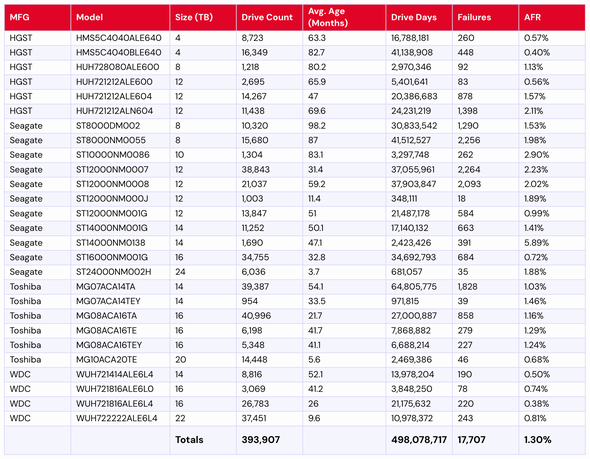The height and width of the screenshot is (459, 590).
Task: Click the Size (TB) column header
Action: pos(203,17)
